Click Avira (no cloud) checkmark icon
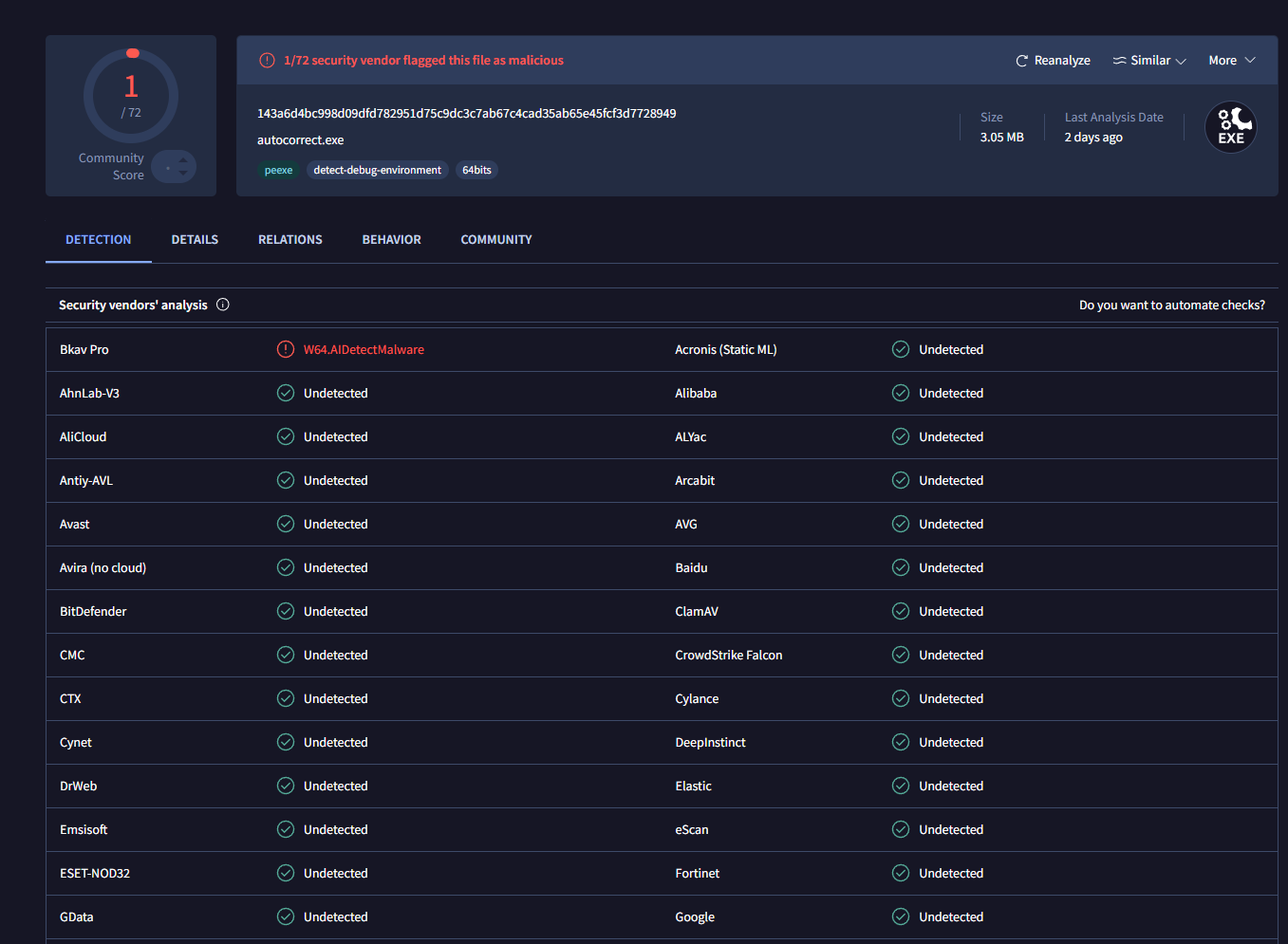Viewport: 1288px width, 944px height. (286, 567)
